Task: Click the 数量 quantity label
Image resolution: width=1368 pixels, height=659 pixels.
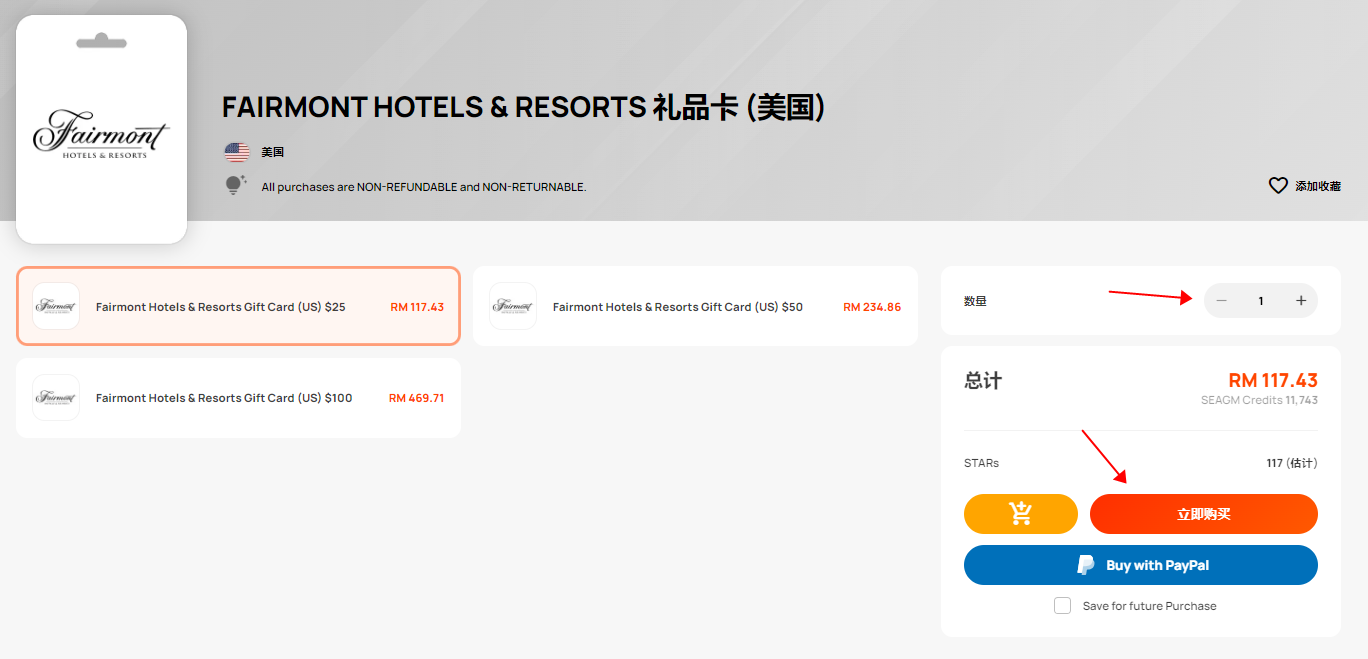Action: pos(975,301)
